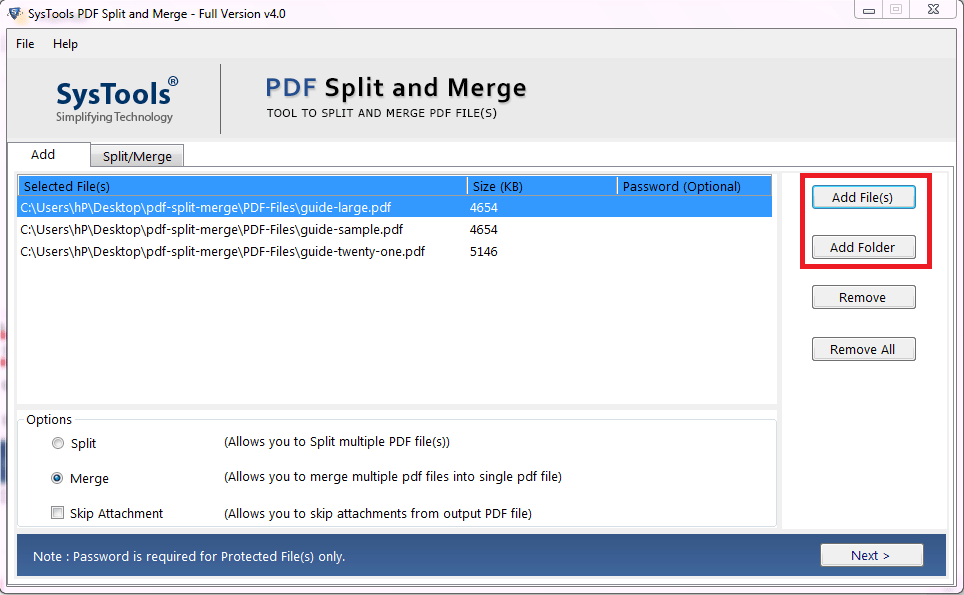Image resolution: width=964 pixels, height=595 pixels.
Task: Click the Add Folder button
Action: 863,247
